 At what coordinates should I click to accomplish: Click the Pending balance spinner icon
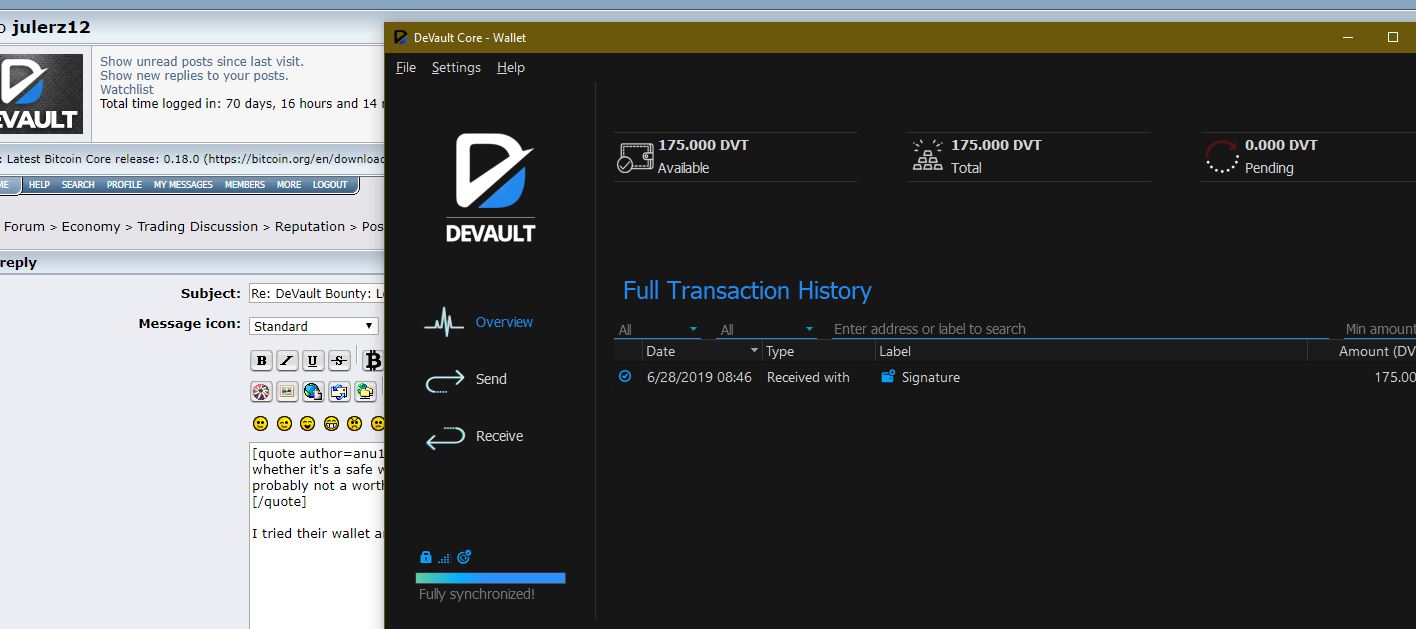[1221, 157]
